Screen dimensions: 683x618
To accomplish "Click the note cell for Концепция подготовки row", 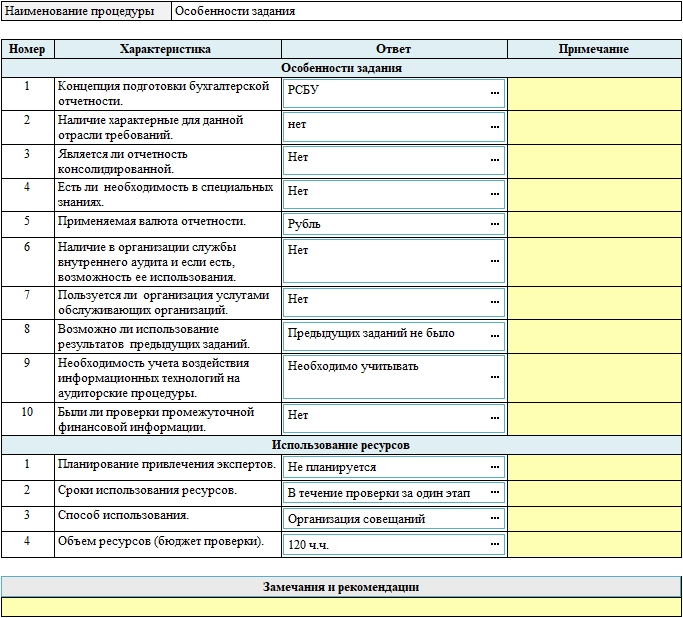I will point(595,94).
